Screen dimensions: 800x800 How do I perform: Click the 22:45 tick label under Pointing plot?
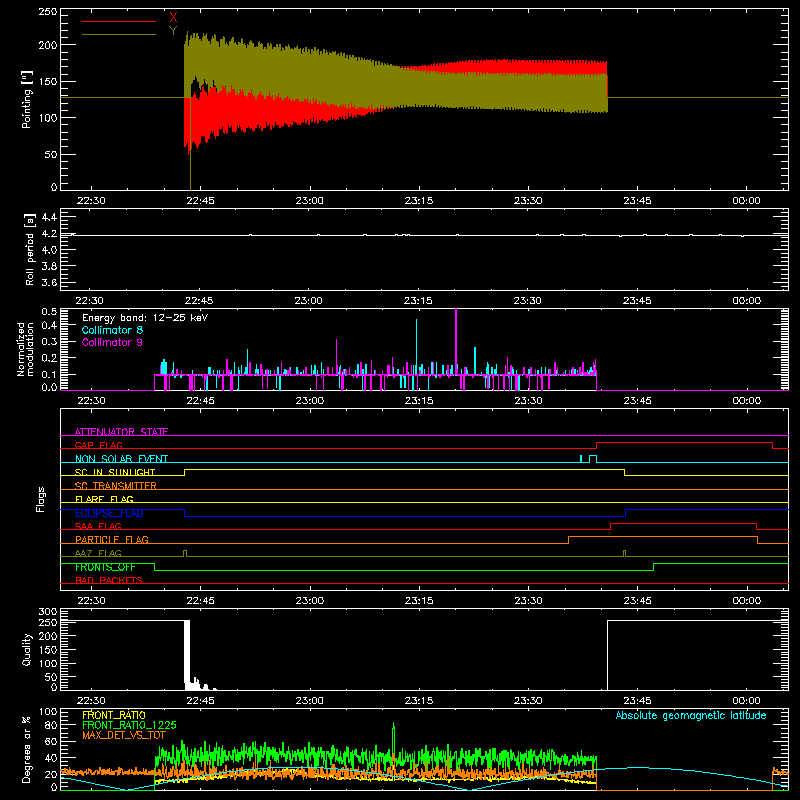tap(201, 201)
